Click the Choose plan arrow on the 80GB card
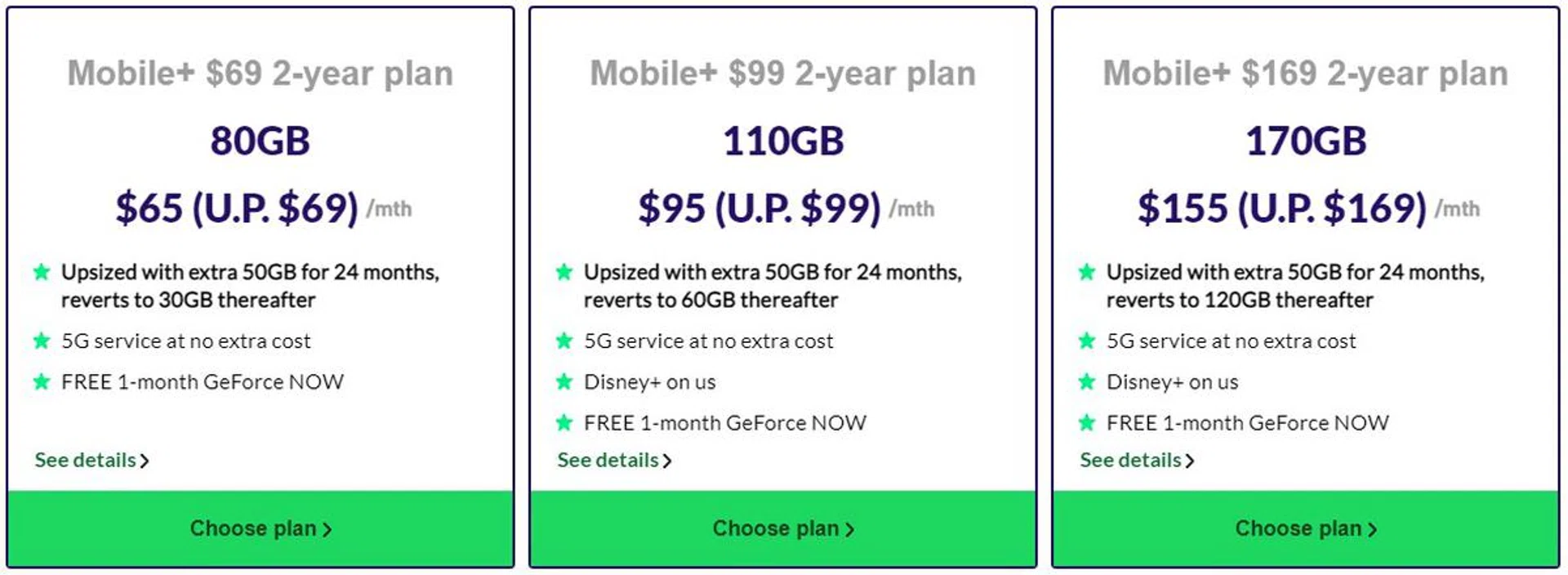This screenshot has height=575, width=1568. 330,528
